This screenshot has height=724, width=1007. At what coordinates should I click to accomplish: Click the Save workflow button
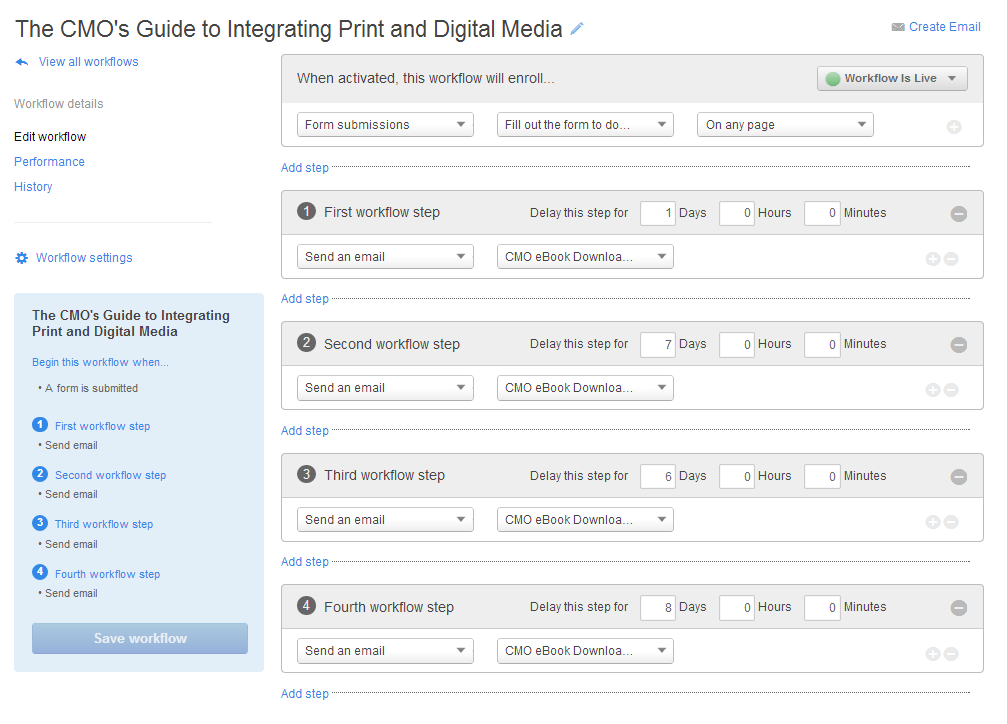pyautogui.click(x=140, y=638)
